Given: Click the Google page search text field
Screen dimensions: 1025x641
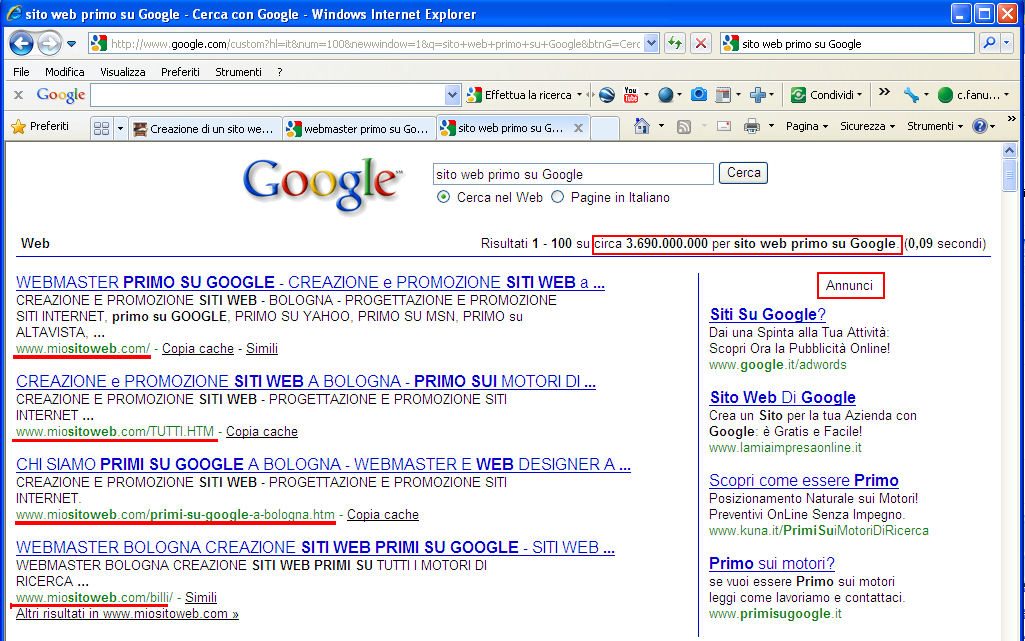Looking at the screenshot, I should (573, 174).
